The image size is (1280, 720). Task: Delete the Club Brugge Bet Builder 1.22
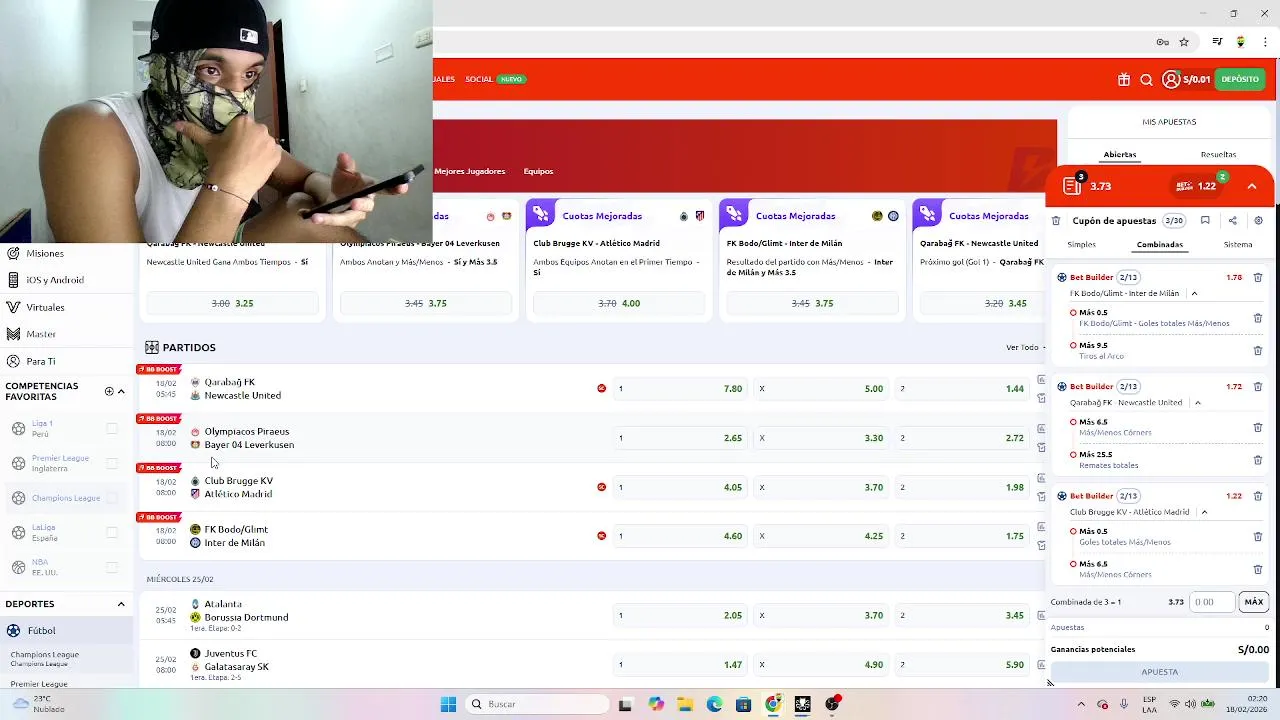pyautogui.click(x=1258, y=496)
